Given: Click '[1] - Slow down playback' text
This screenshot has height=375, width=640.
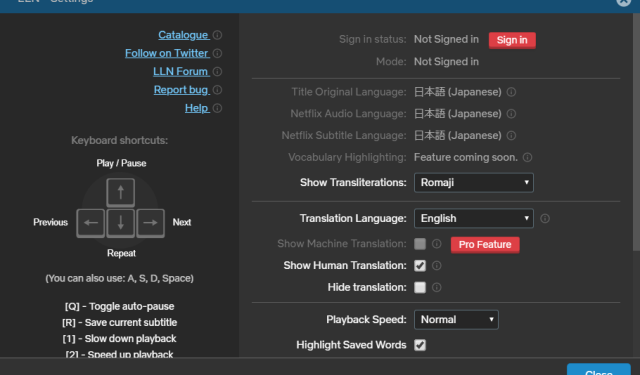Looking at the screenshot, I should click(x=120, y=339).
